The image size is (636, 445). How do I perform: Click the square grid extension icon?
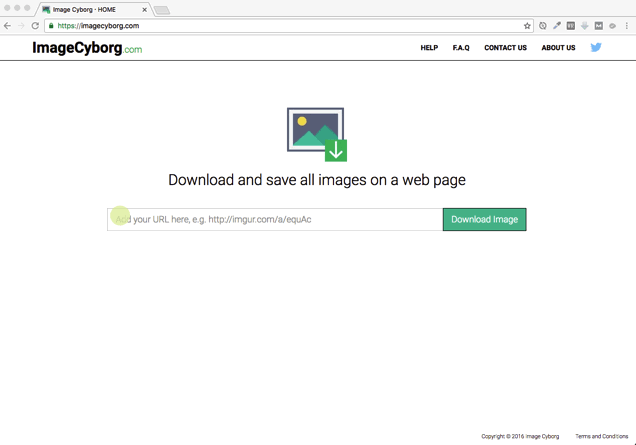[x=571, y=26]
